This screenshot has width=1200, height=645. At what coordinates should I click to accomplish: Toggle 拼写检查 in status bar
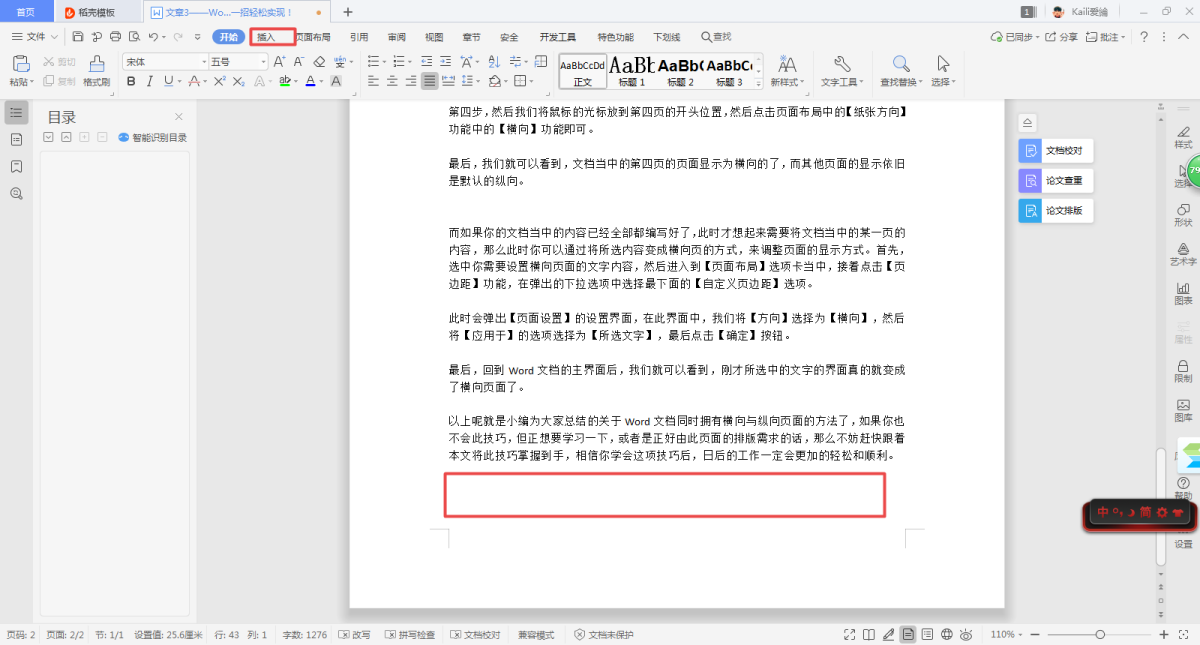click(x=408, y=635)
